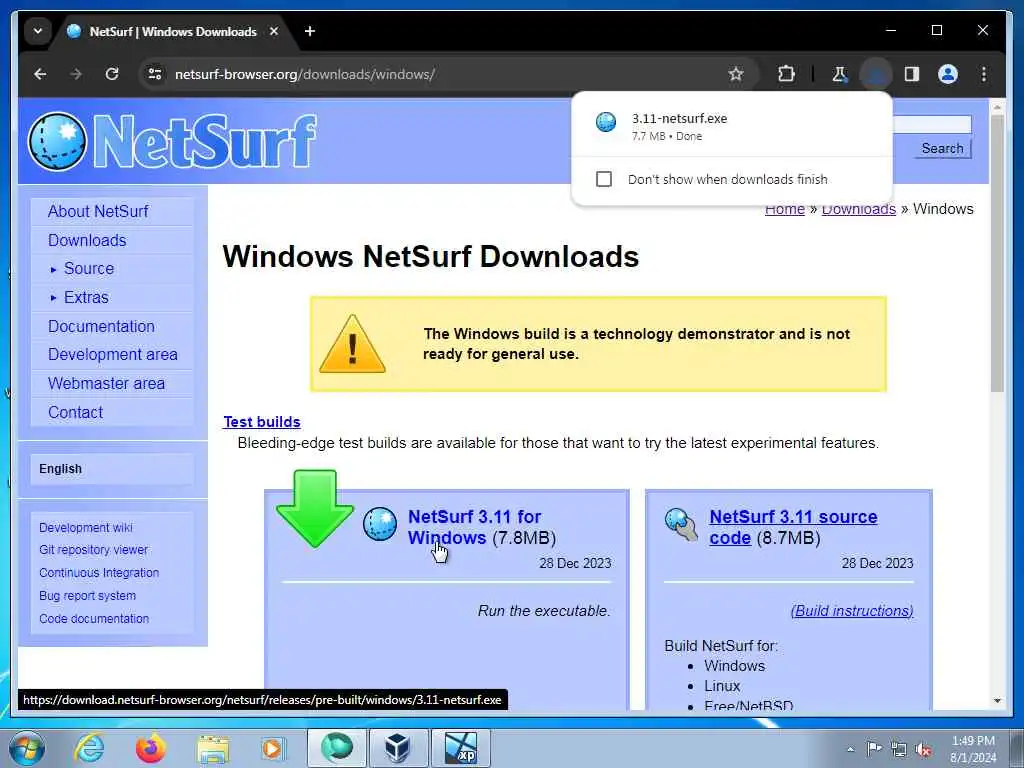This screenshot has height=768, width=1024.
Task: Open Windows Media Player taskbar icon
Action: 273,748
